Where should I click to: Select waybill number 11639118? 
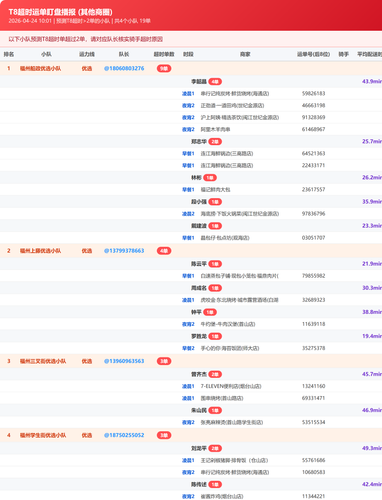pos(313,324)
